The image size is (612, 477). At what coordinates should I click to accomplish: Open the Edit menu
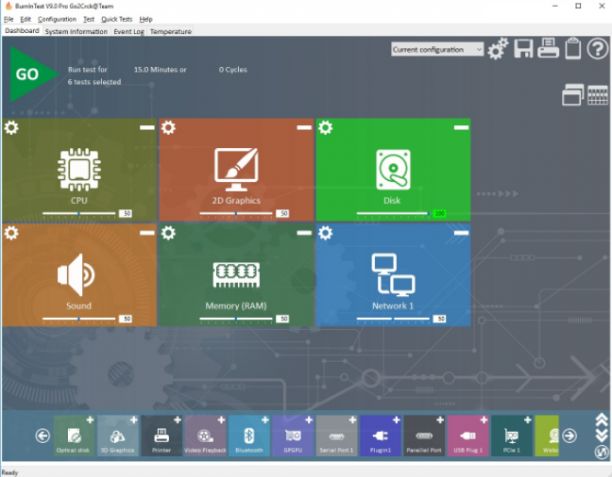25,19
